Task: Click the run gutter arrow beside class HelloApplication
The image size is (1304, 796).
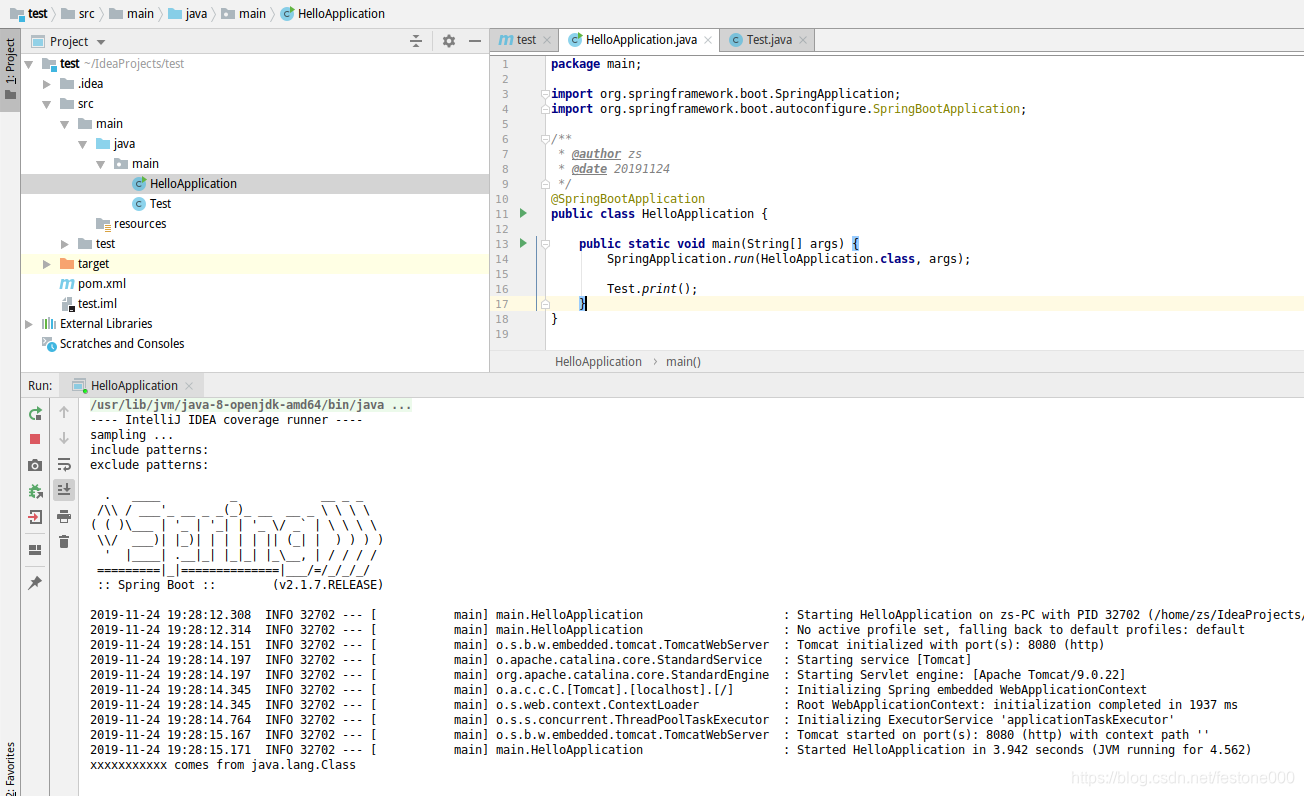Action: coord(523,213)
